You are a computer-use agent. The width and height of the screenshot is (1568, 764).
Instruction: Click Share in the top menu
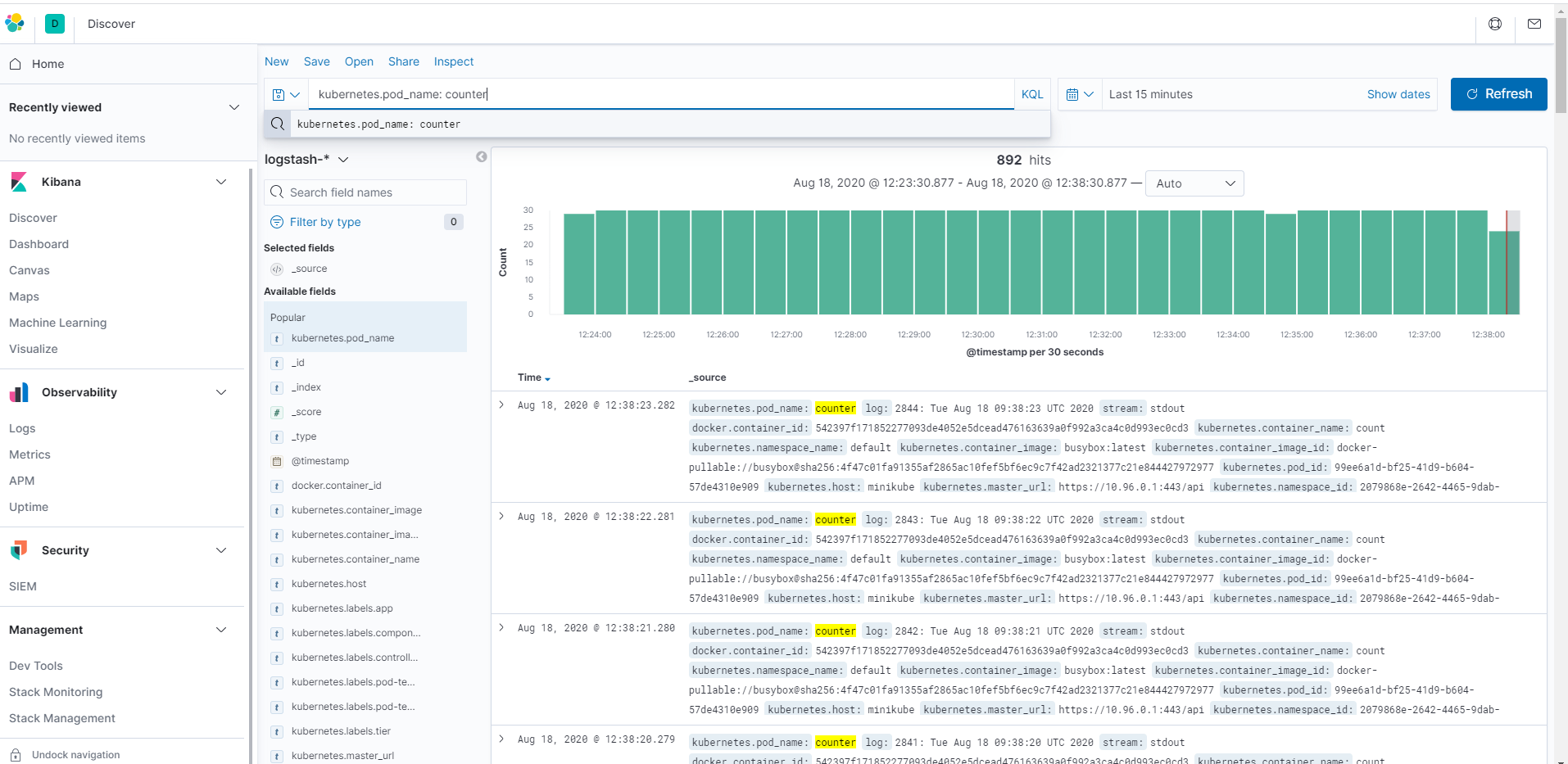[404, 61]
